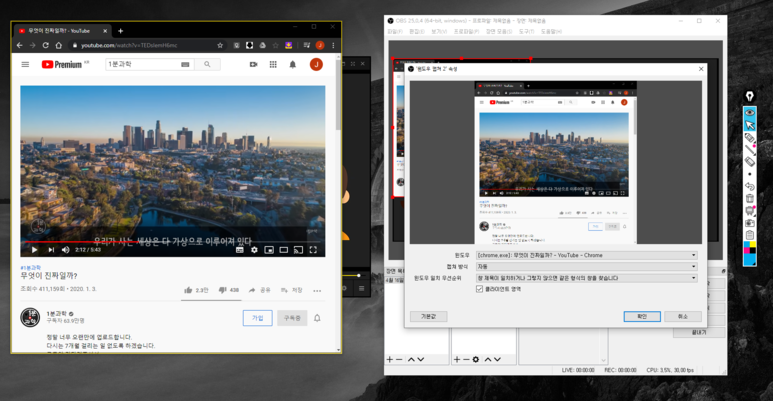Open the Chrome three-dot menu
Screen dimensions: 773x401
click(333, 45)
